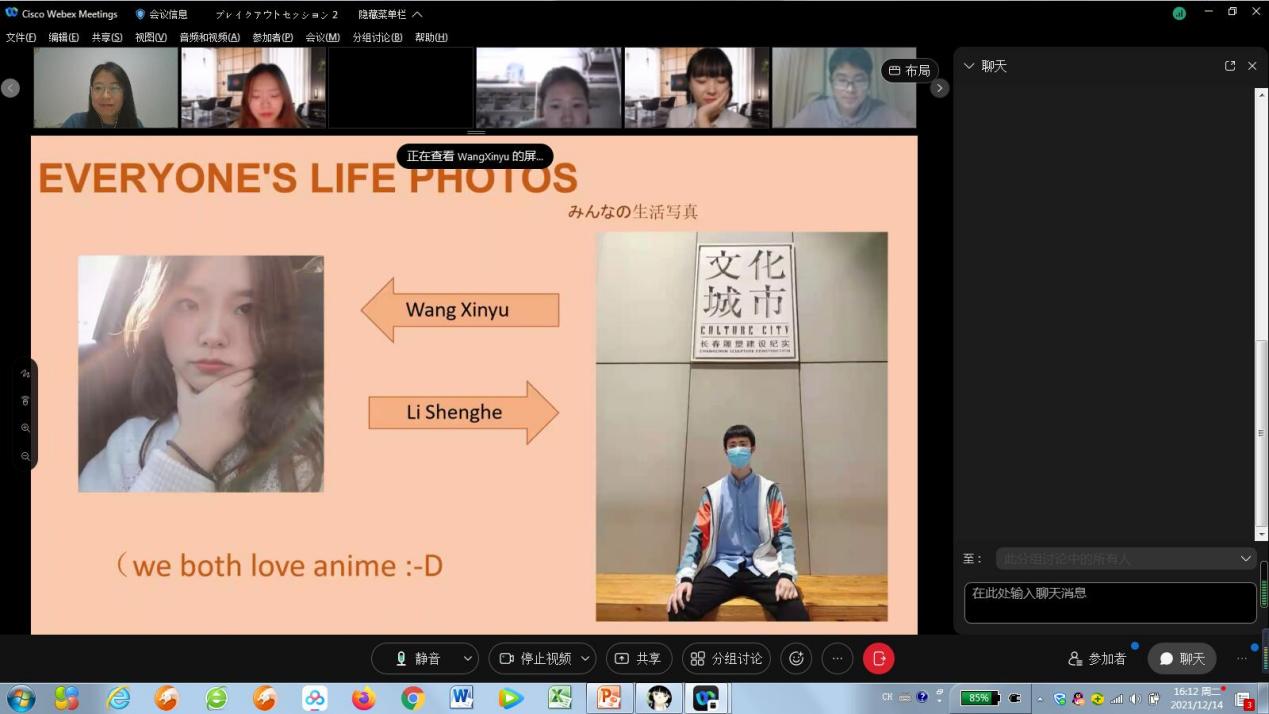Expand audio options arrow beside 静音

pos(467,658)
